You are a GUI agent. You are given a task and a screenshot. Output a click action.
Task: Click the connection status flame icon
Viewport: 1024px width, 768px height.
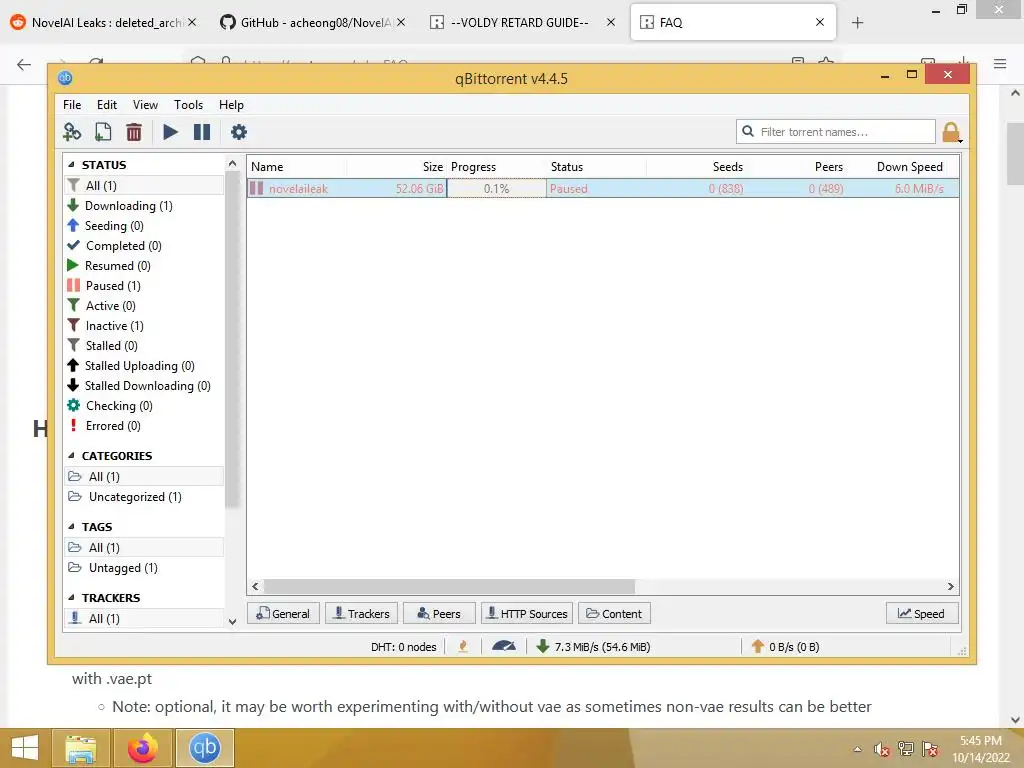pos(463,647)
